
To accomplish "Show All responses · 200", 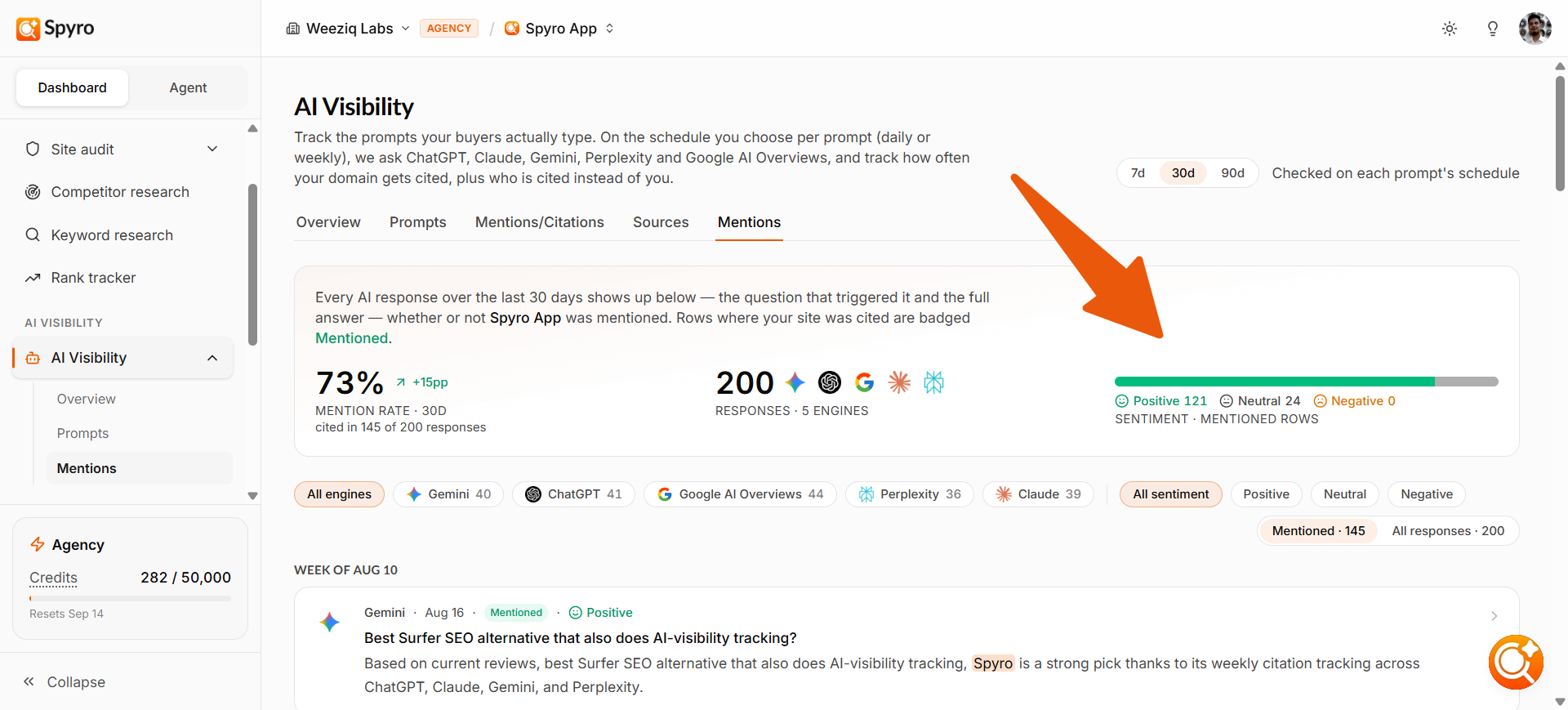I will pos(1448,531).
